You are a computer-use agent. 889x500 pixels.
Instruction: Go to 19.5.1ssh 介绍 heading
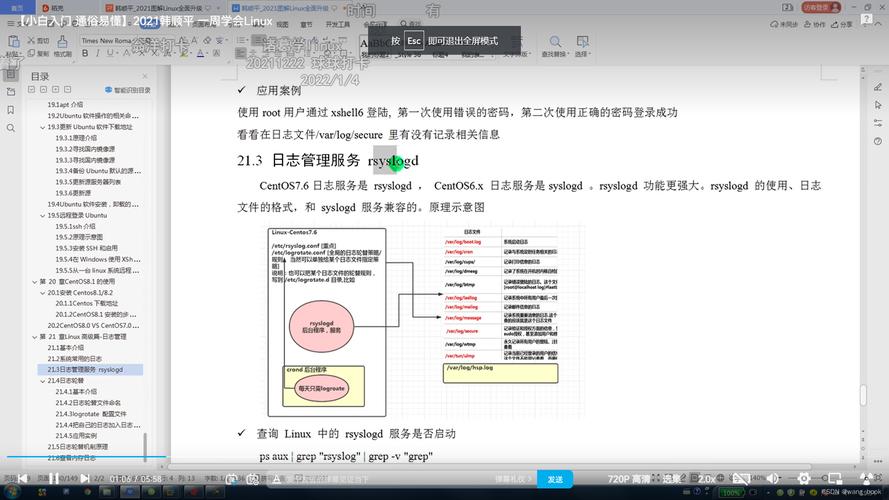click(x=75, y=226)
